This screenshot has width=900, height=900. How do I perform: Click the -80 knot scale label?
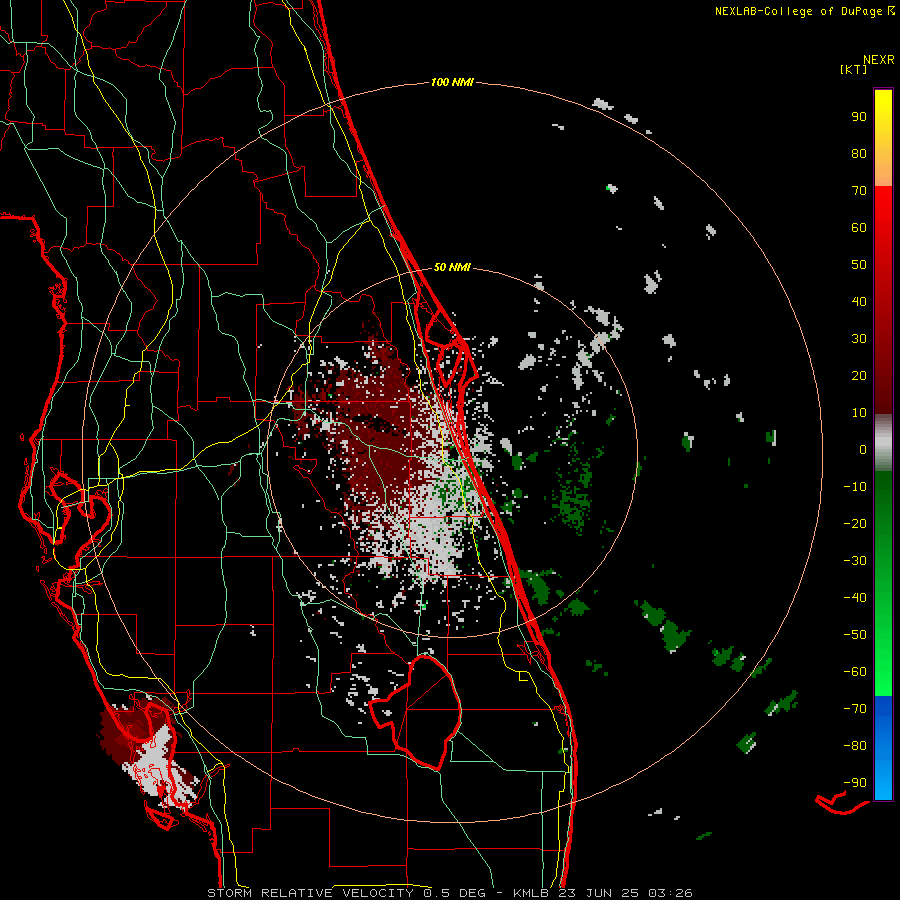click(x=855, y=746)
